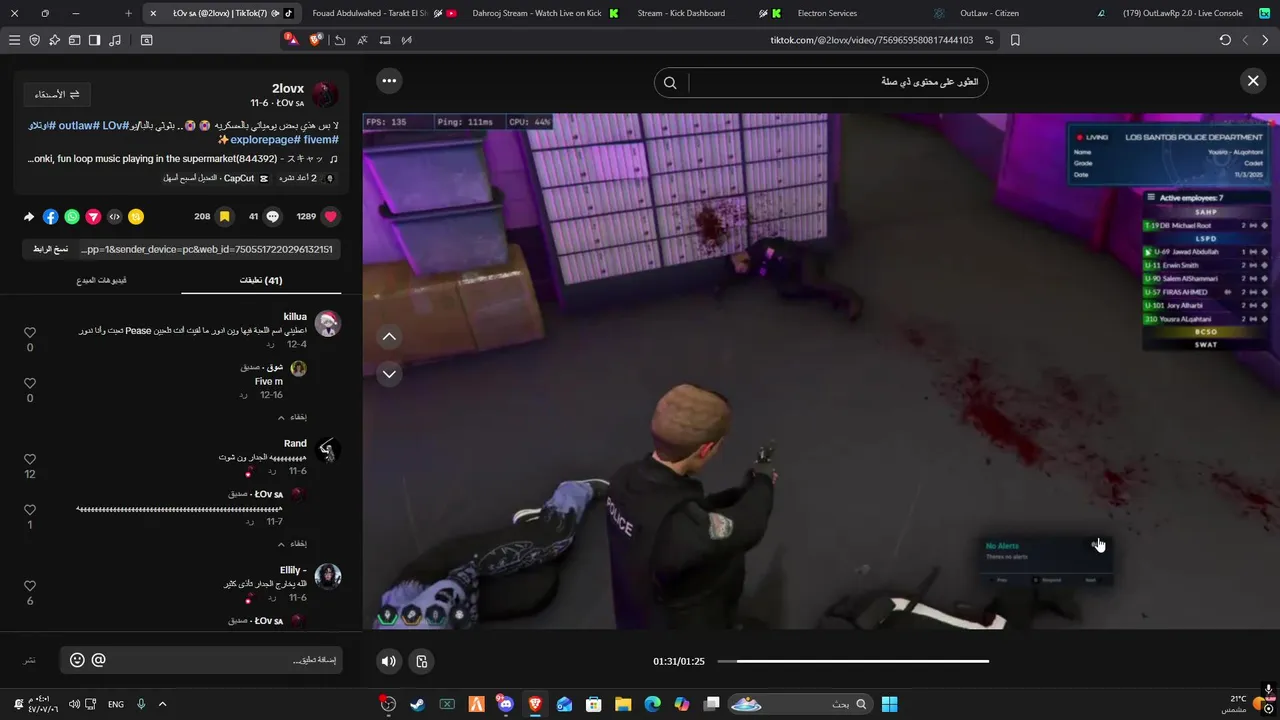Click the yellow repost icon
Viewport: 1280px width, 720px height.
tap(136, 217)
